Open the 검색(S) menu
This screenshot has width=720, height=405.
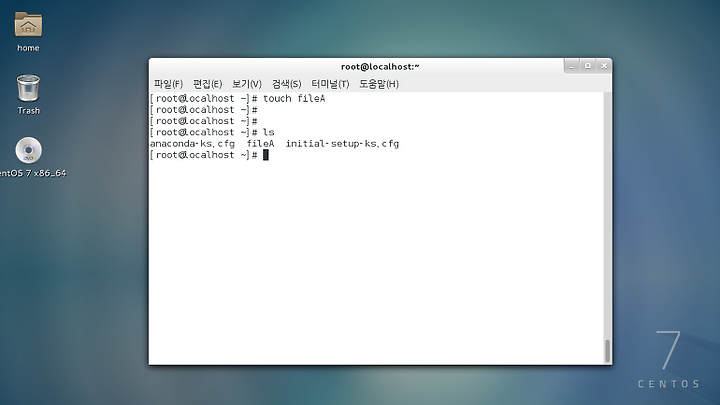[x=287, y=84]
